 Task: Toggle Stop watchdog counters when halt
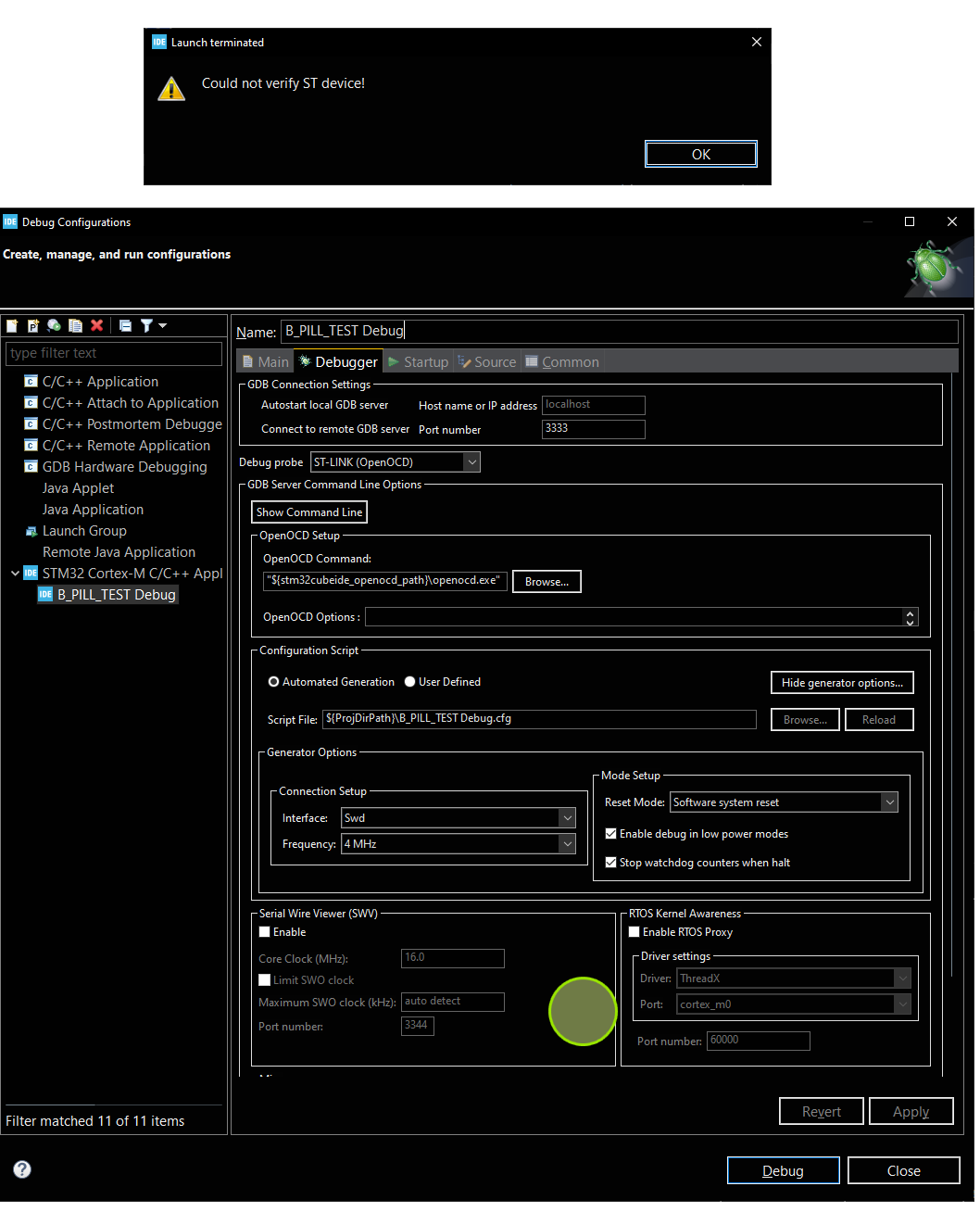tap(610, 863)
